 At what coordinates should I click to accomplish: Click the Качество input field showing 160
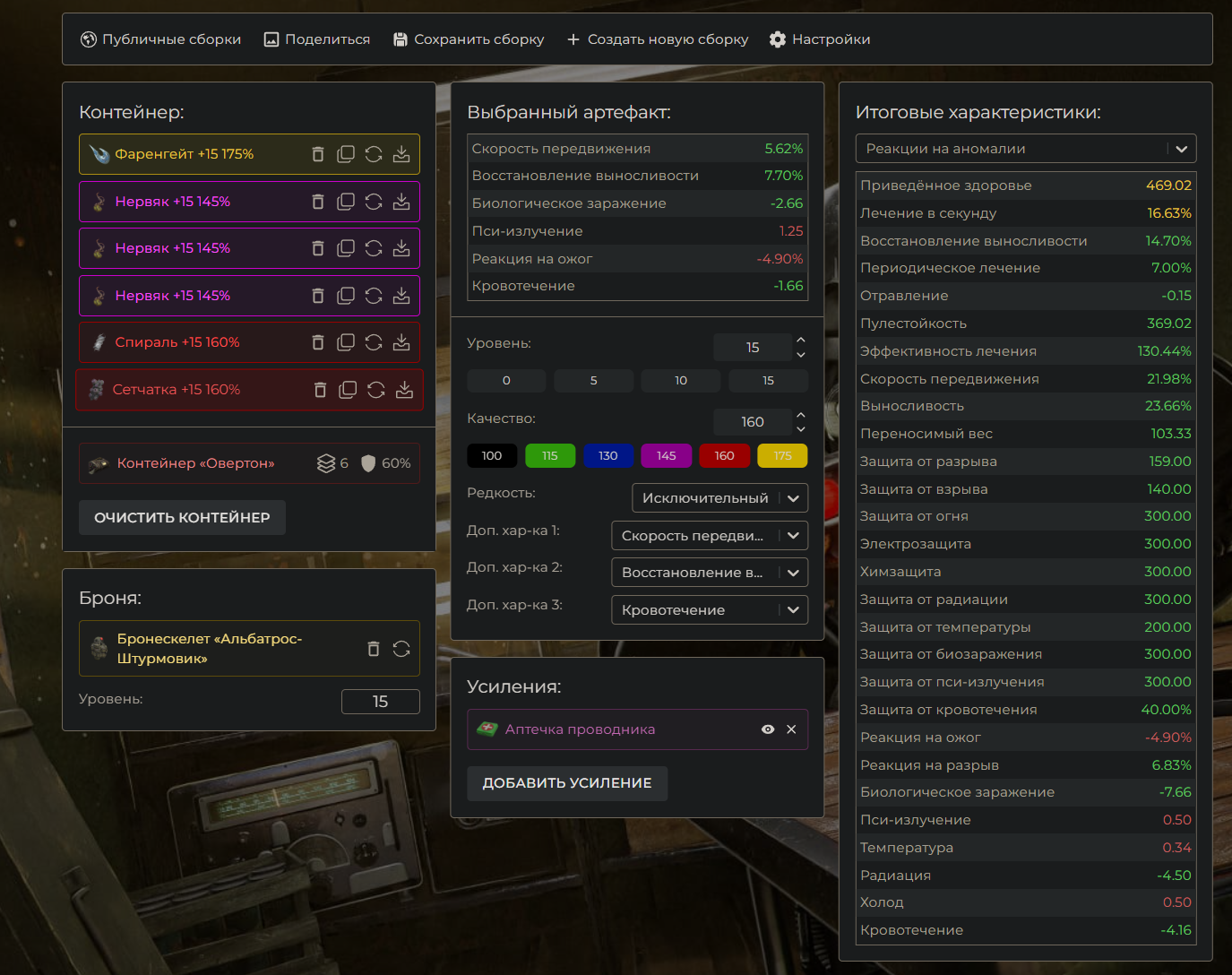tap(753, 422)
